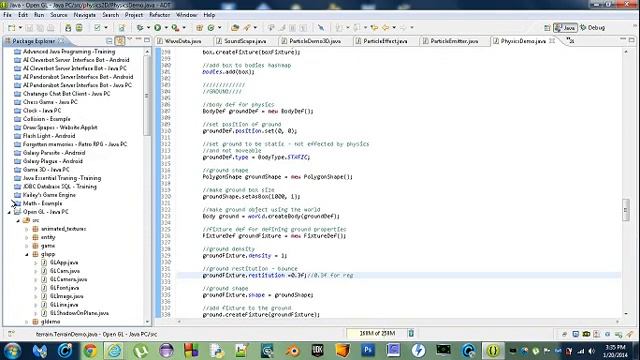The height and width of the screenshot is (360, 640).
Task: Open the Source menu
Action: click(58, 15)
